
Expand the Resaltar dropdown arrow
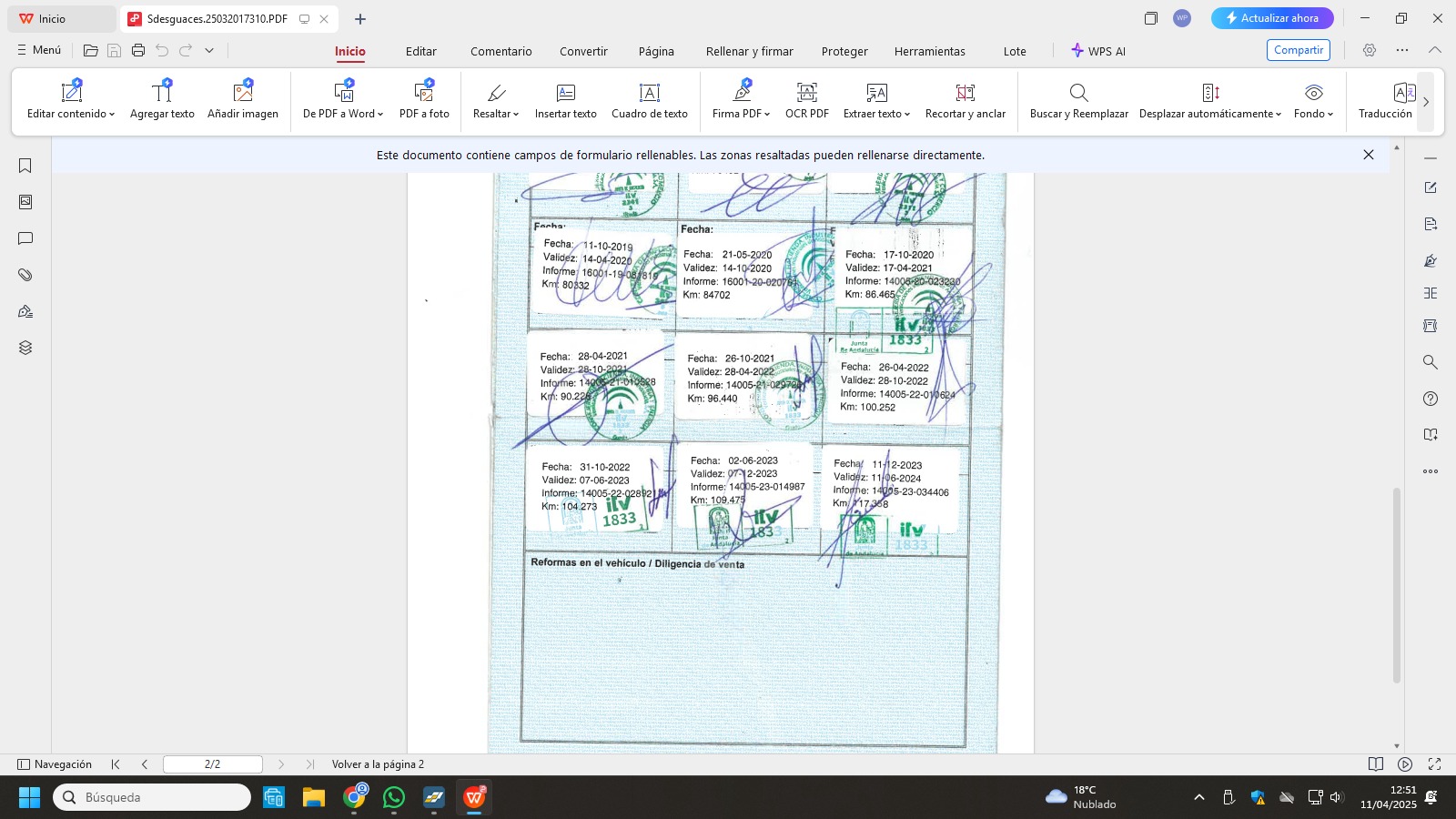click(516, 115)
